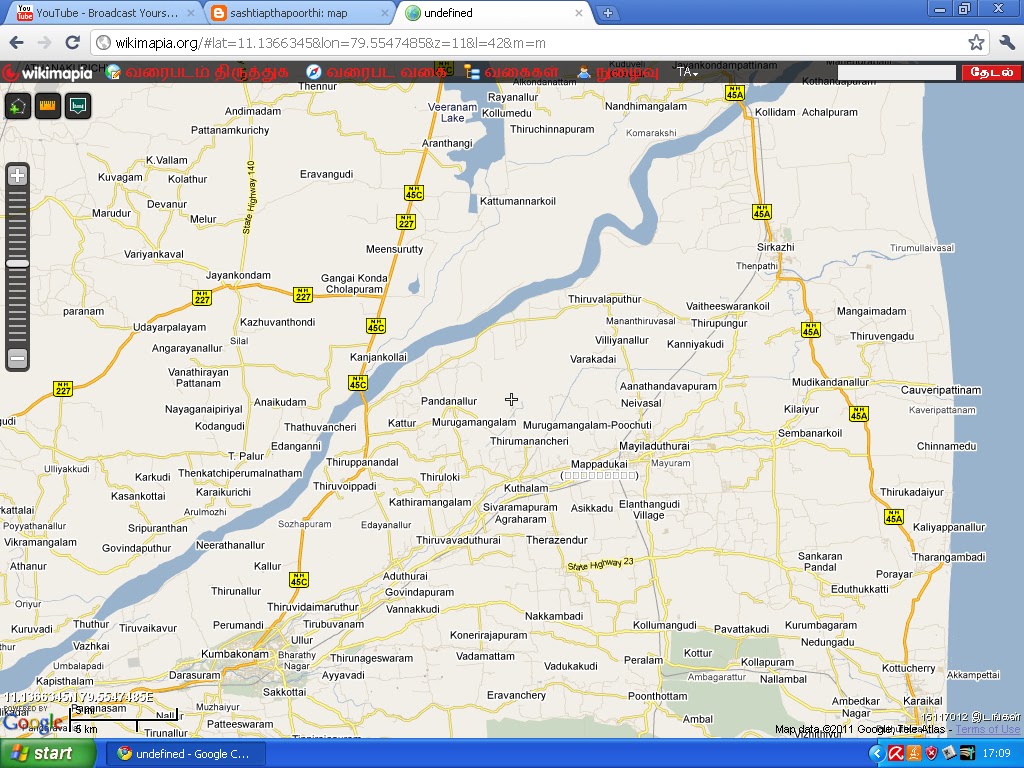
Task: Click the browser back arrow
Action: click(16, 43)
